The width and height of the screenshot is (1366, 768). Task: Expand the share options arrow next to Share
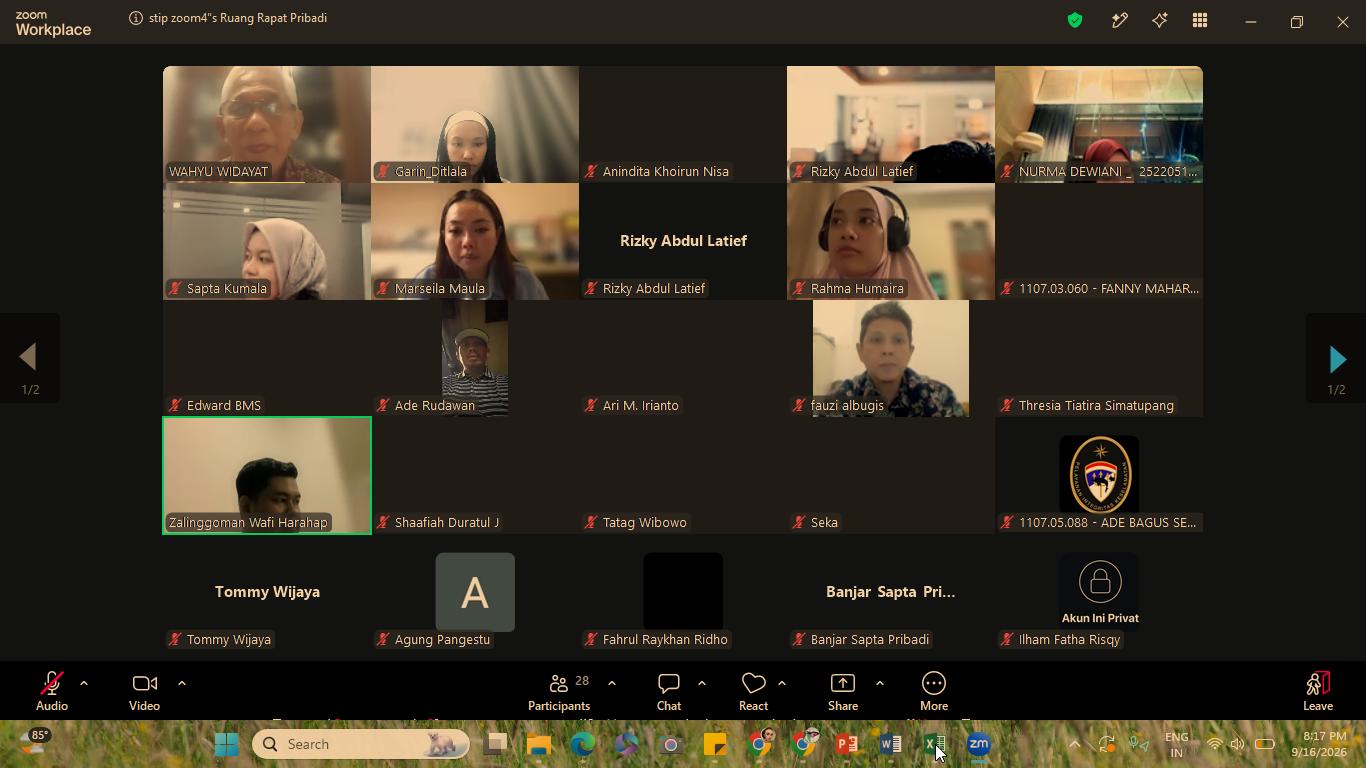880,683
